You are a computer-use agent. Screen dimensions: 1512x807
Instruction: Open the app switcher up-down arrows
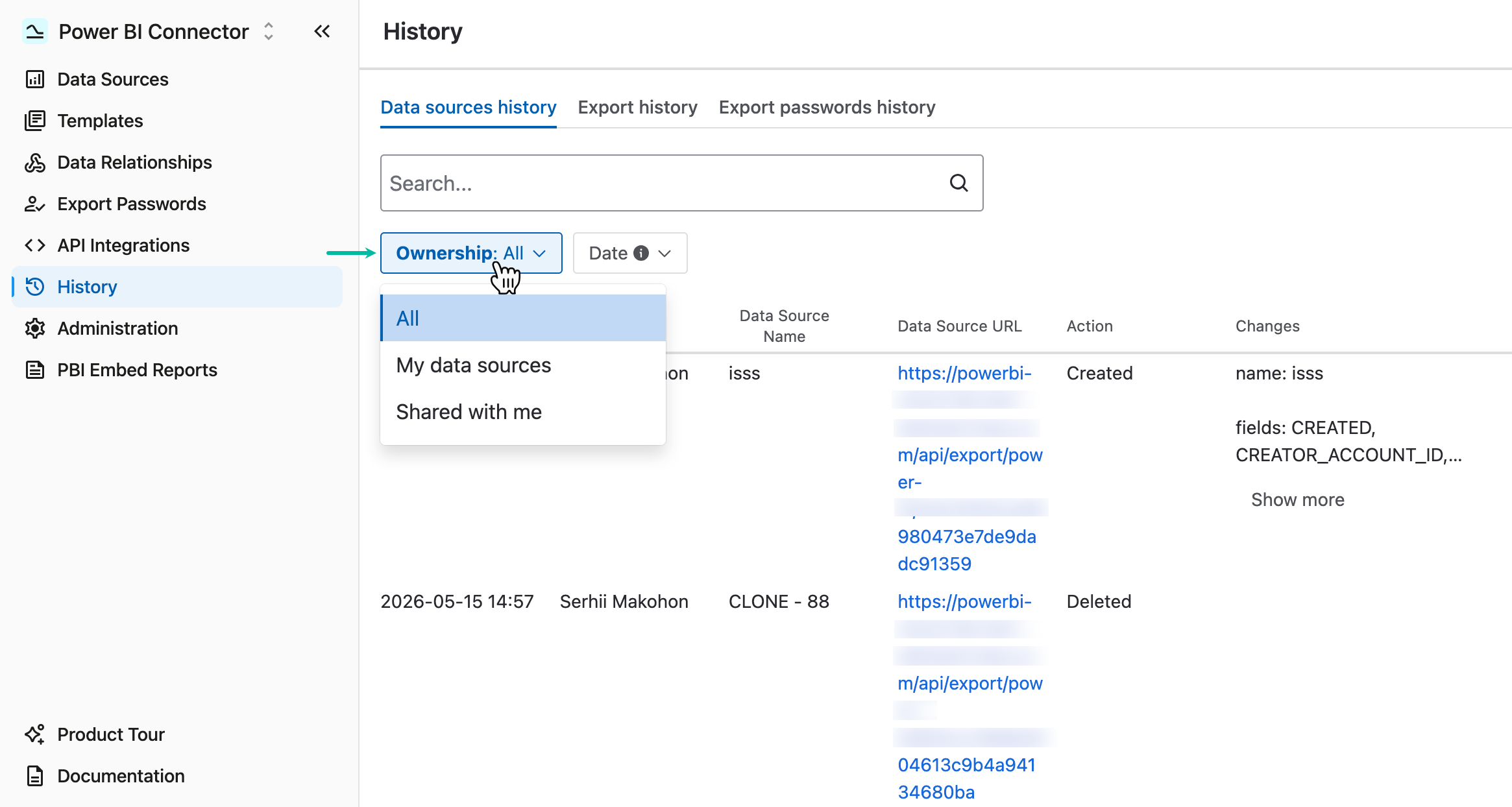tap(269, 31)
